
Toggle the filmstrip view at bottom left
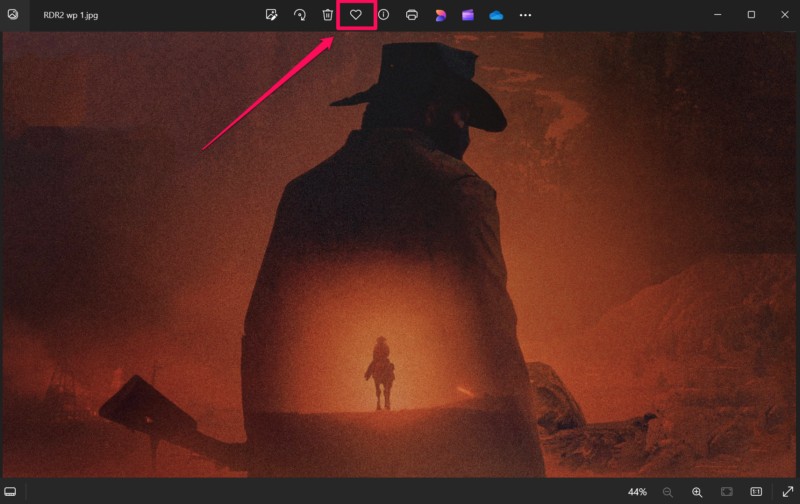point(10,492)
